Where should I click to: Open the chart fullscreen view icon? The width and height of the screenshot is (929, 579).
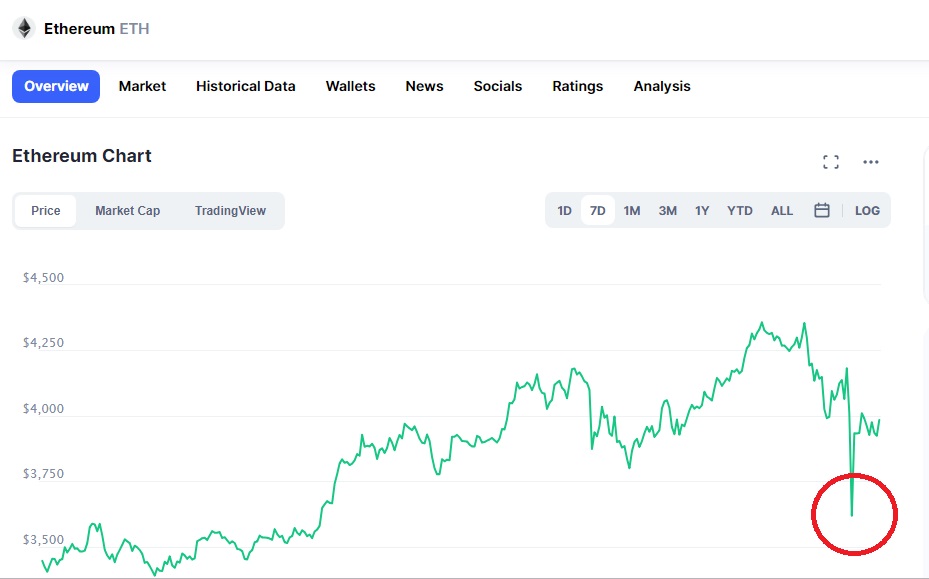coord(831,162)
